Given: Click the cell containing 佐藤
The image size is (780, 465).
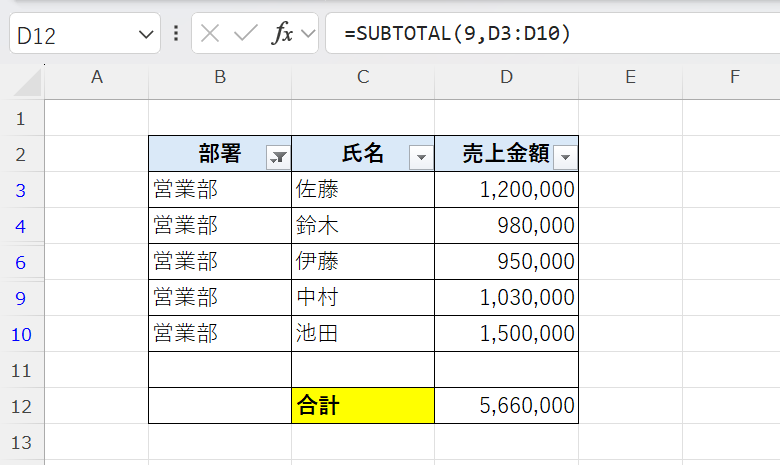Looking at the screenshot, I should click(x=362, y=189).
